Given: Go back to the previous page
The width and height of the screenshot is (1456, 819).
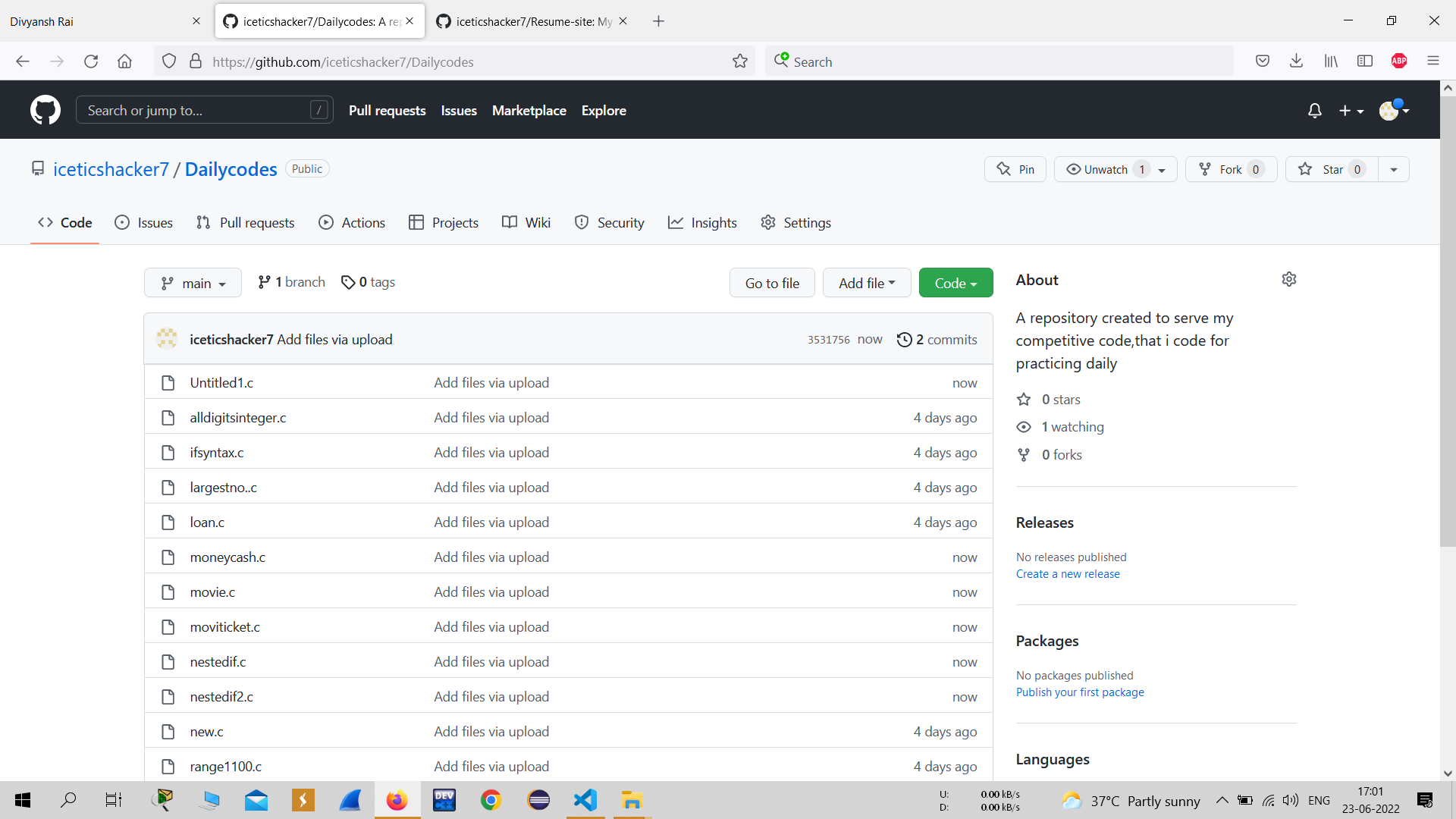Looking at the screenshot, I should [x=23, y=61].
